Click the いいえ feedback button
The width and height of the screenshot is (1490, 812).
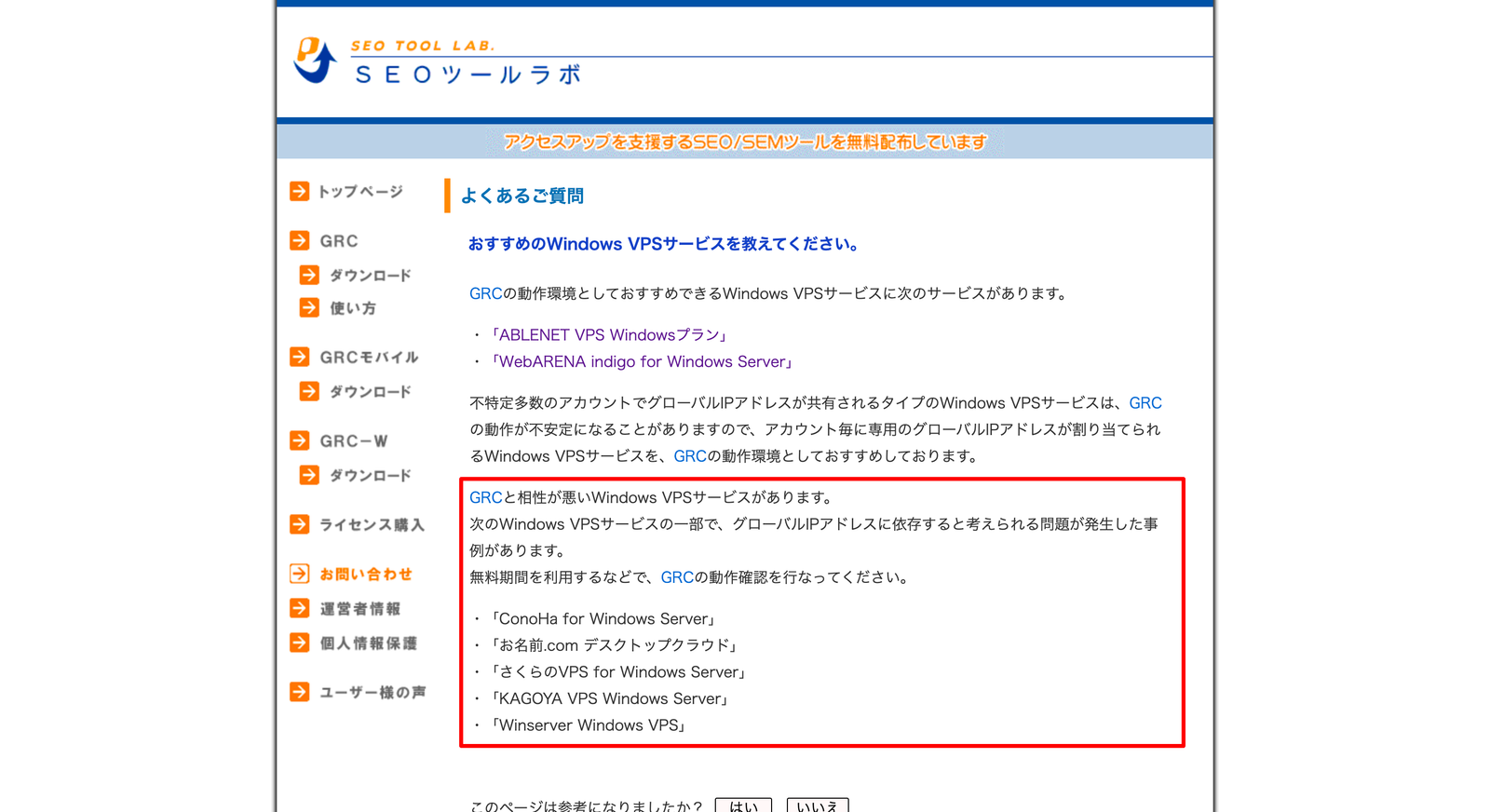(818, 805)
